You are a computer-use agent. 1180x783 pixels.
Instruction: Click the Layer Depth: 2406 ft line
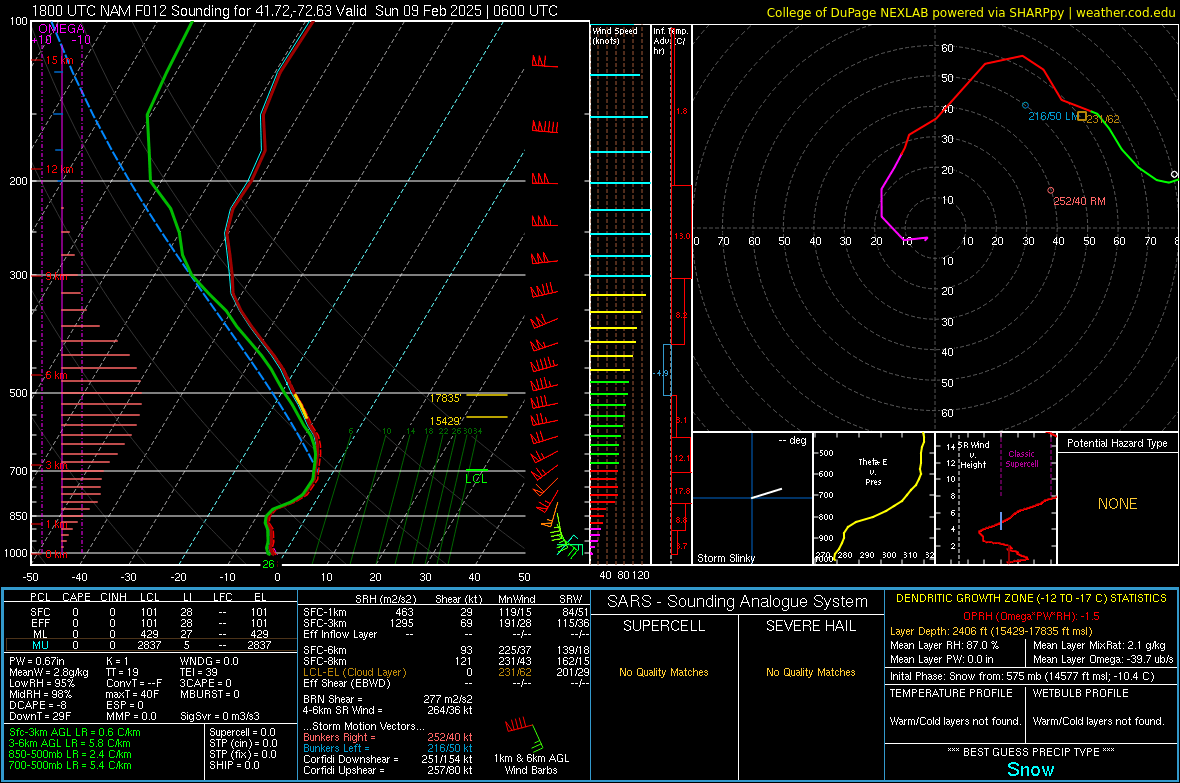(990, 631)
